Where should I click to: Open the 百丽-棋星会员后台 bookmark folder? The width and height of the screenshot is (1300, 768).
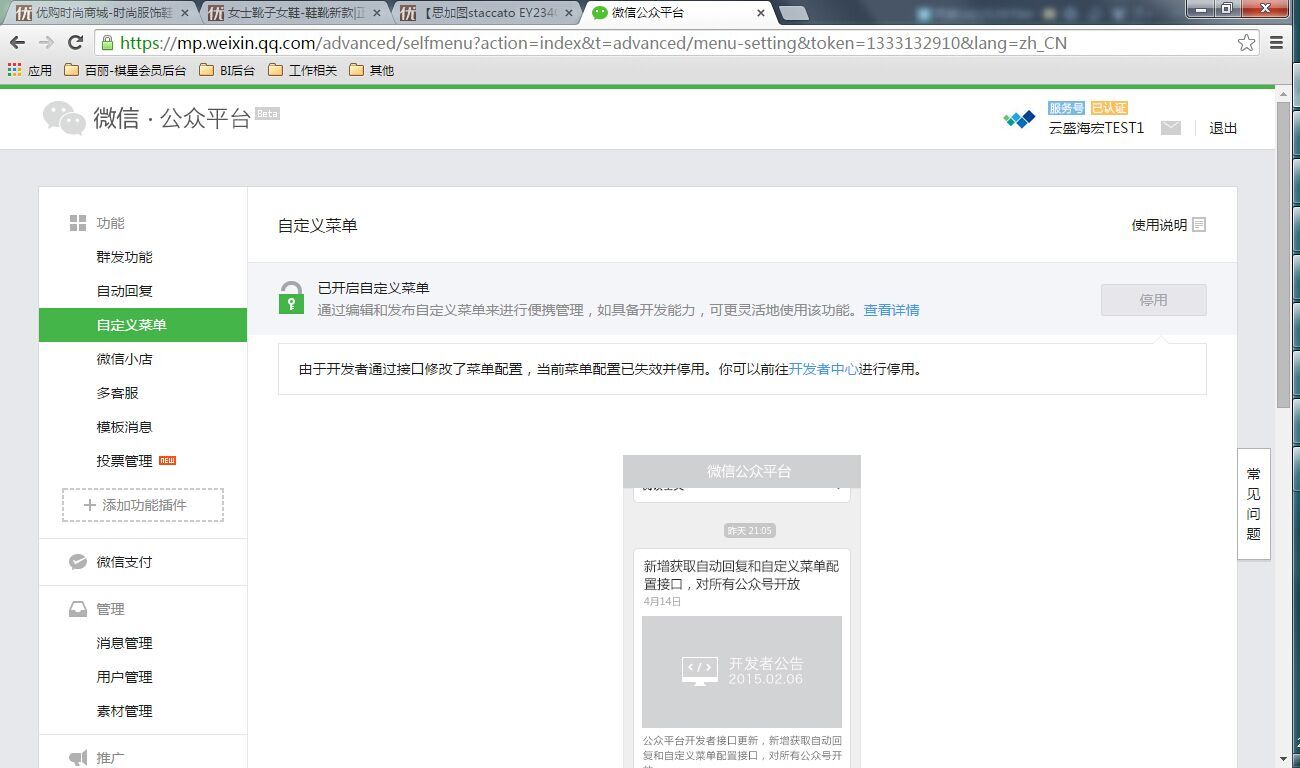125,70
